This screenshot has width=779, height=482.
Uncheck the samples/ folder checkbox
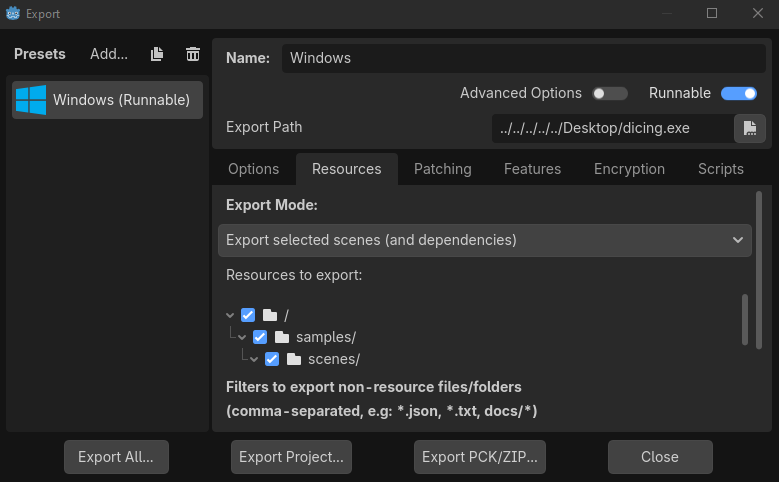(x=260, y=337)
